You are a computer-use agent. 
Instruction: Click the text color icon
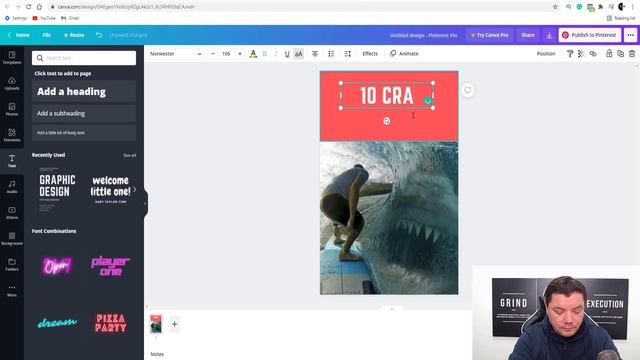click(x=253, y=54)
